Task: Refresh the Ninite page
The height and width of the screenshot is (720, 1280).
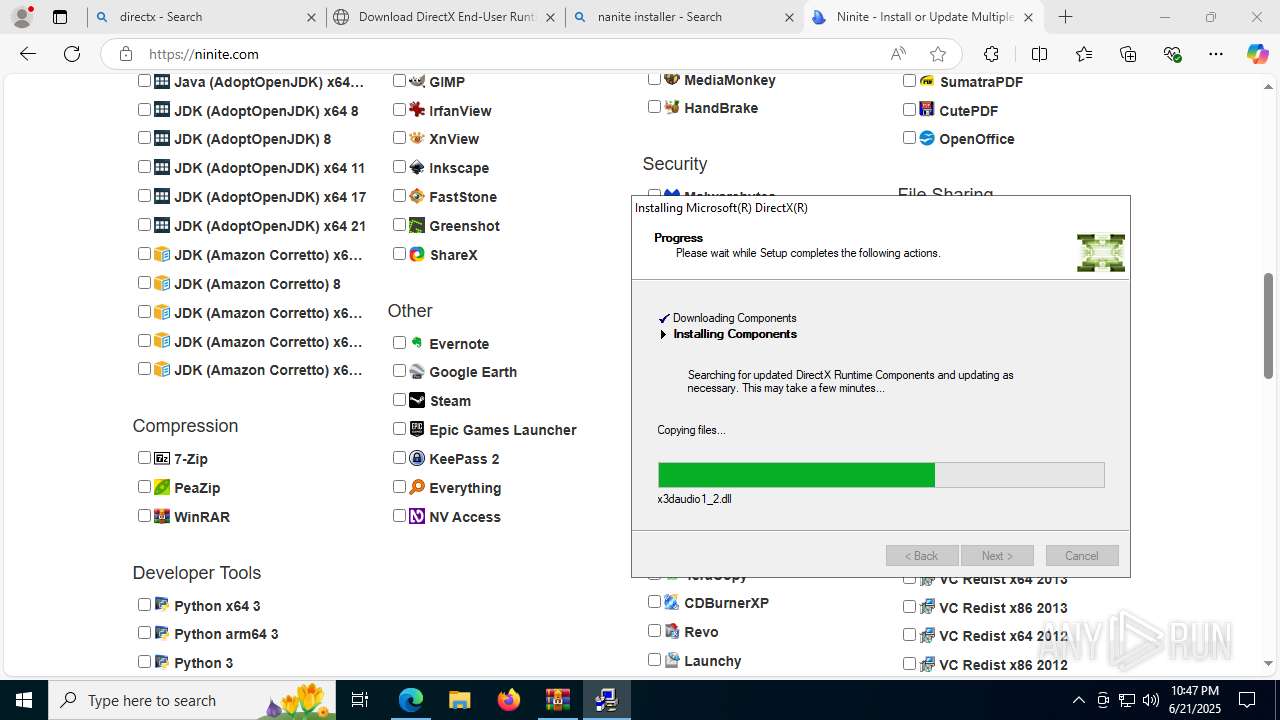Action: coord(72,54)
